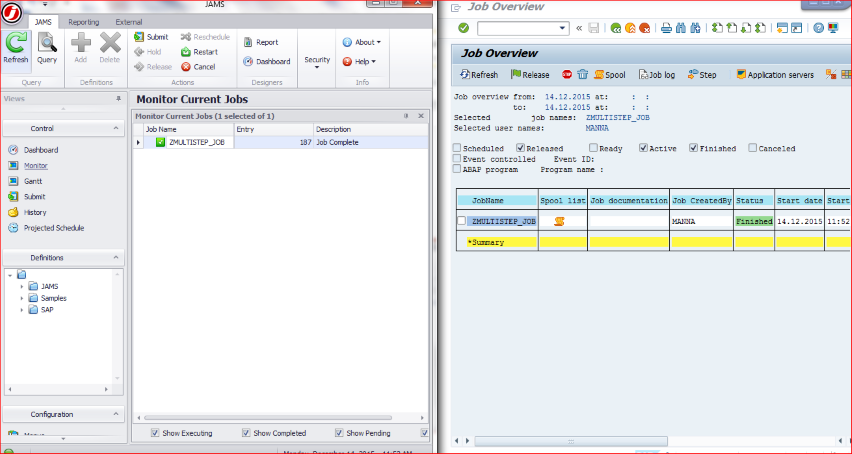Select the ZMULTISTEP_JOB row in JAMS monitor

click(280, 142)
